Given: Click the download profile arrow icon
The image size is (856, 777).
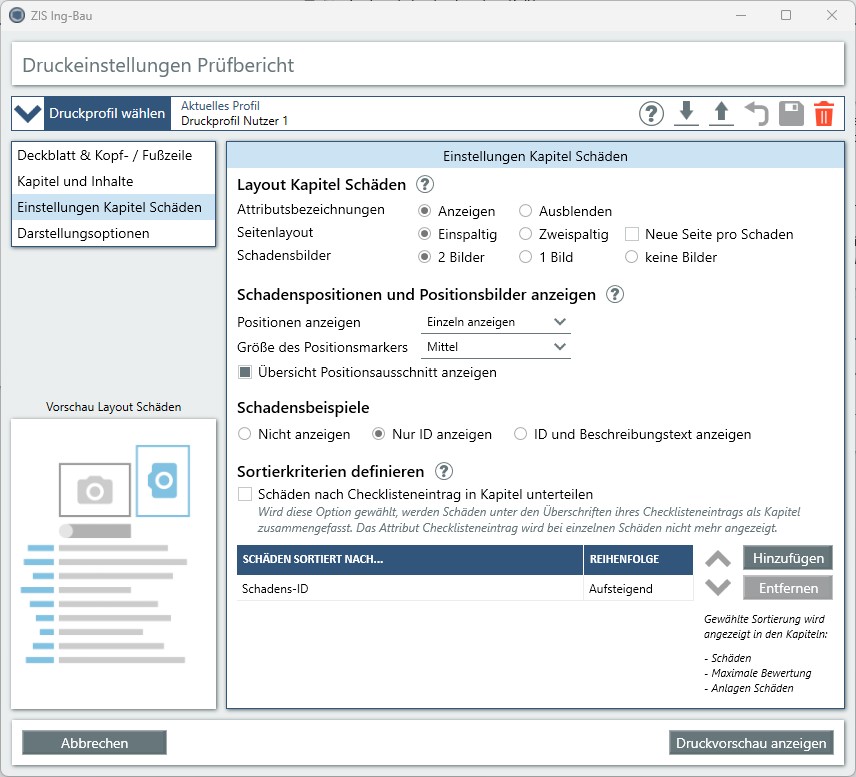Looking at the screenshot, I should 686,114.
